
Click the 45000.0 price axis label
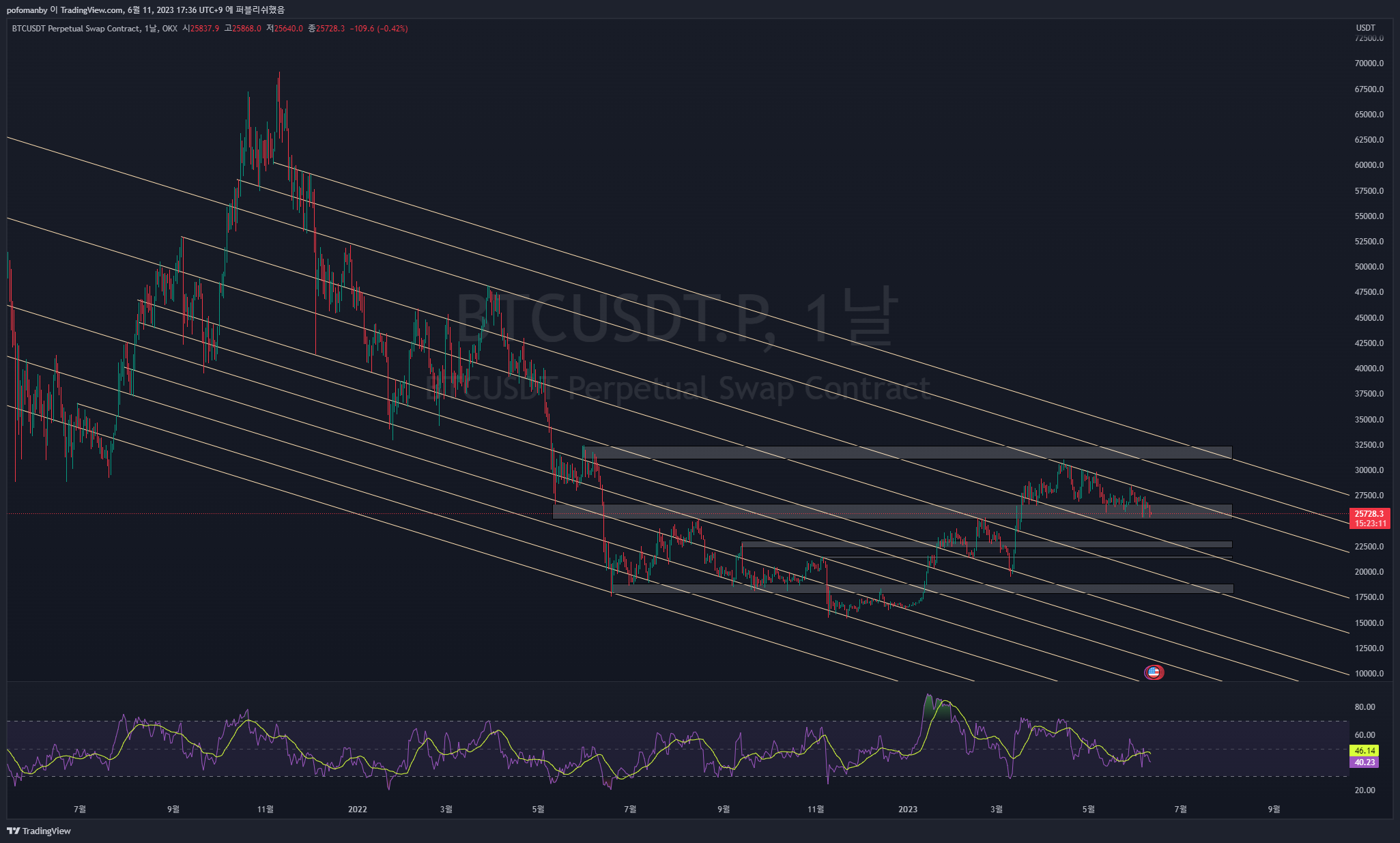point(1369,318)
